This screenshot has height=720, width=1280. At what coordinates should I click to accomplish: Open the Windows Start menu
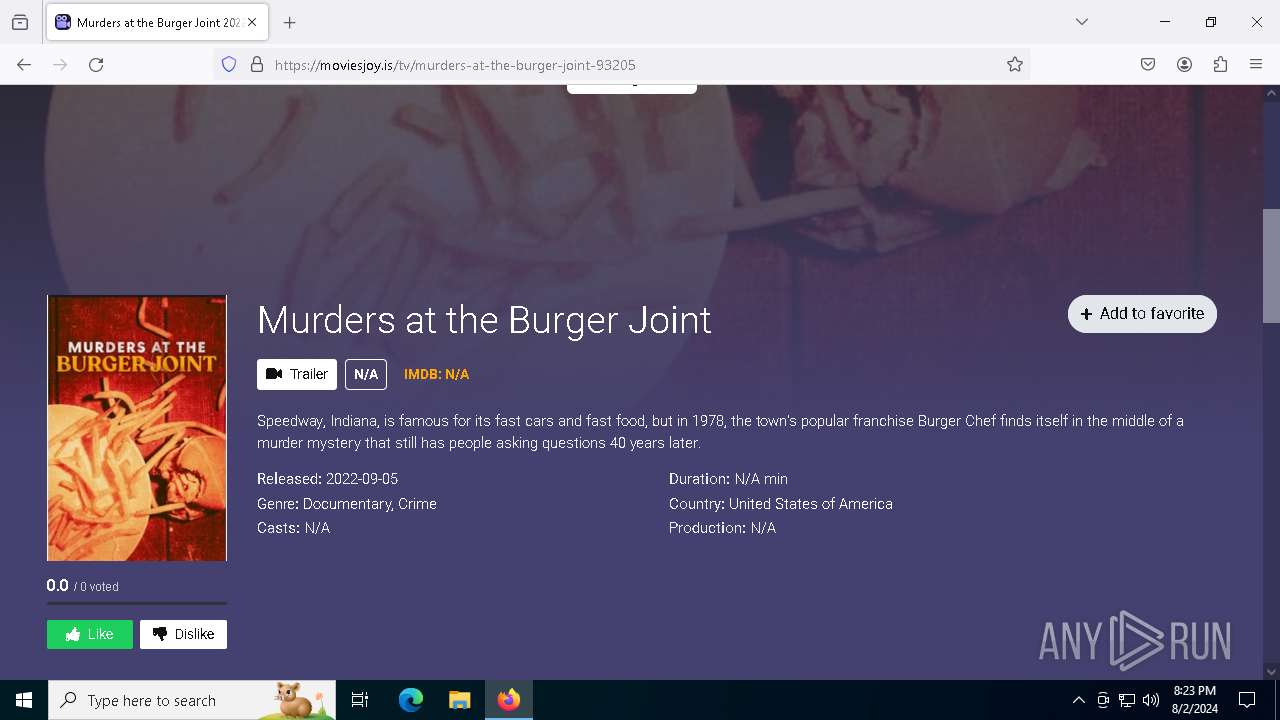24,700
